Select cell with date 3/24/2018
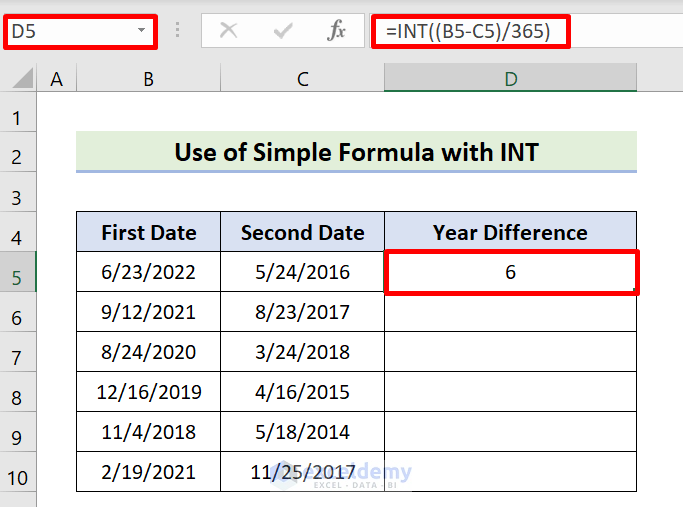This screenshot has height=507, width=683. (302, 352)
